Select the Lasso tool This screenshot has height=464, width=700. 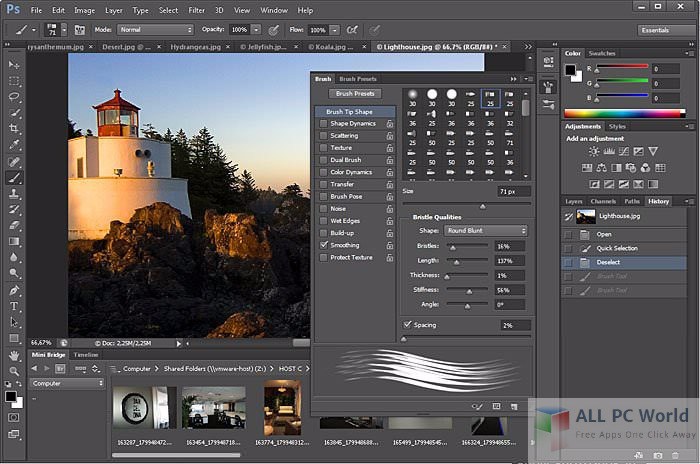14,97
